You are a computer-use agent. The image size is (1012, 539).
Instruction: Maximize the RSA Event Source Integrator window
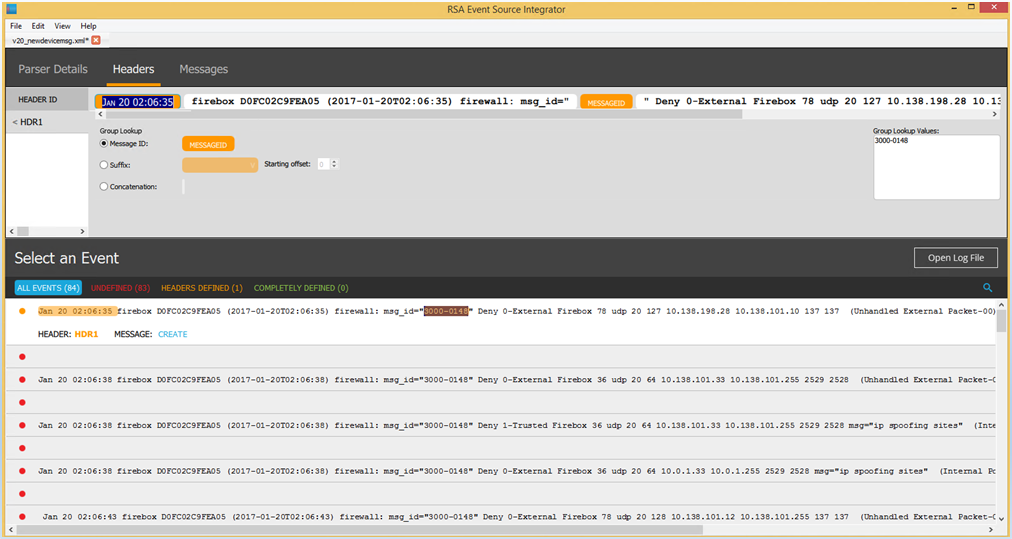click(971, 7)
